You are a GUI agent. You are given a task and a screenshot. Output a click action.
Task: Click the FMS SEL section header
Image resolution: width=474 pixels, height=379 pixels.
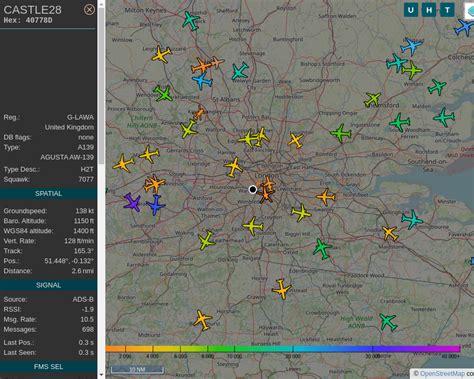(48, 367)
